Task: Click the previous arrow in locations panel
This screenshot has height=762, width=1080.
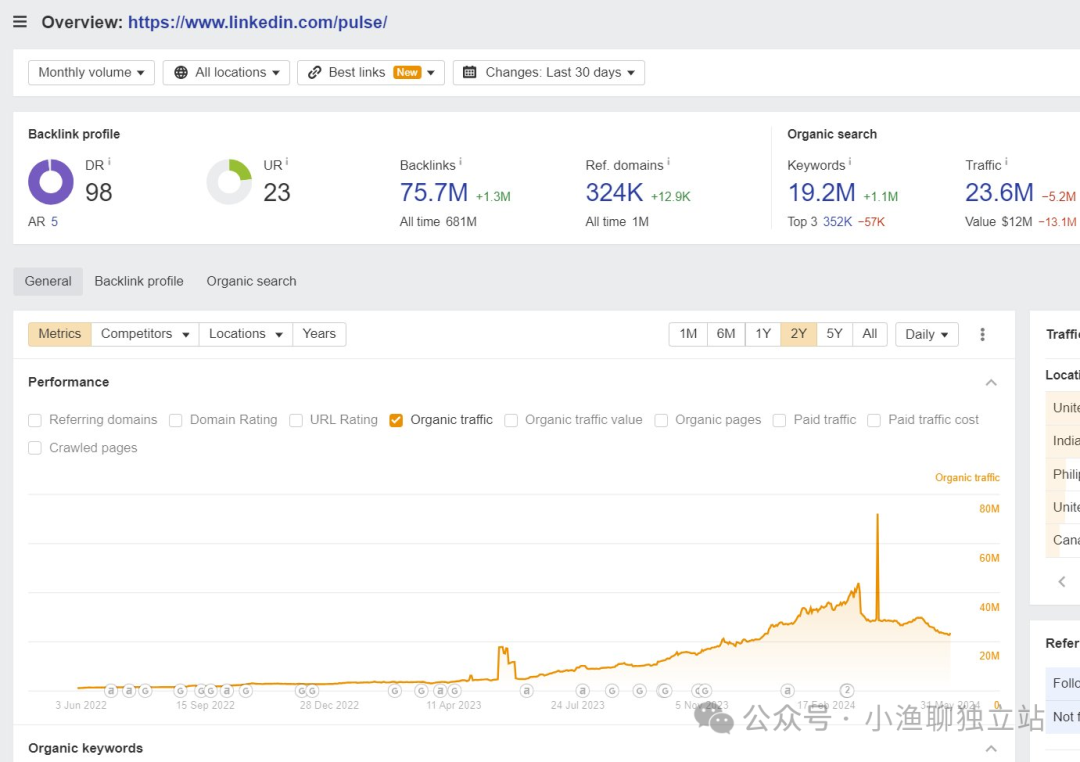Action: [1062, 581]
